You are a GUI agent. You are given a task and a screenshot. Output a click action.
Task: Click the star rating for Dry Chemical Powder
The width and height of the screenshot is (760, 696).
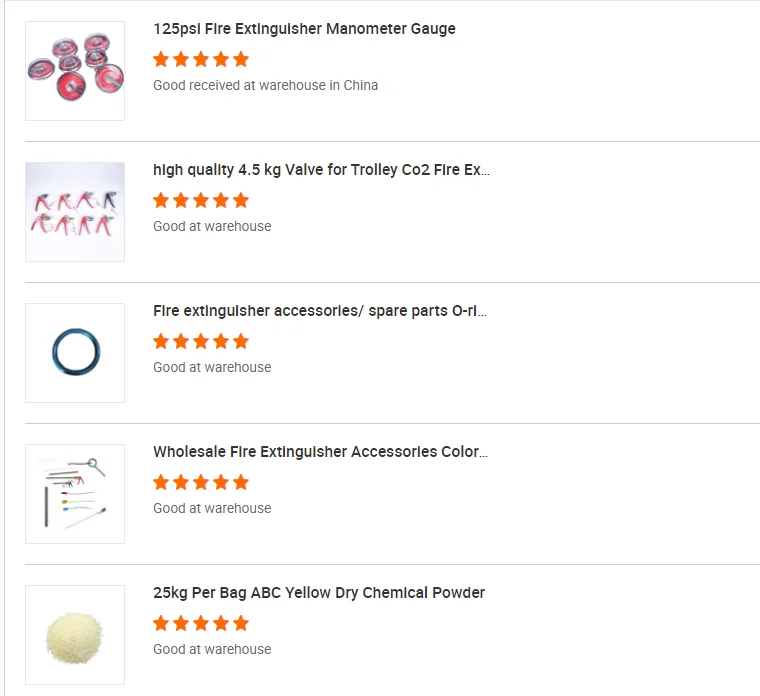201,623
